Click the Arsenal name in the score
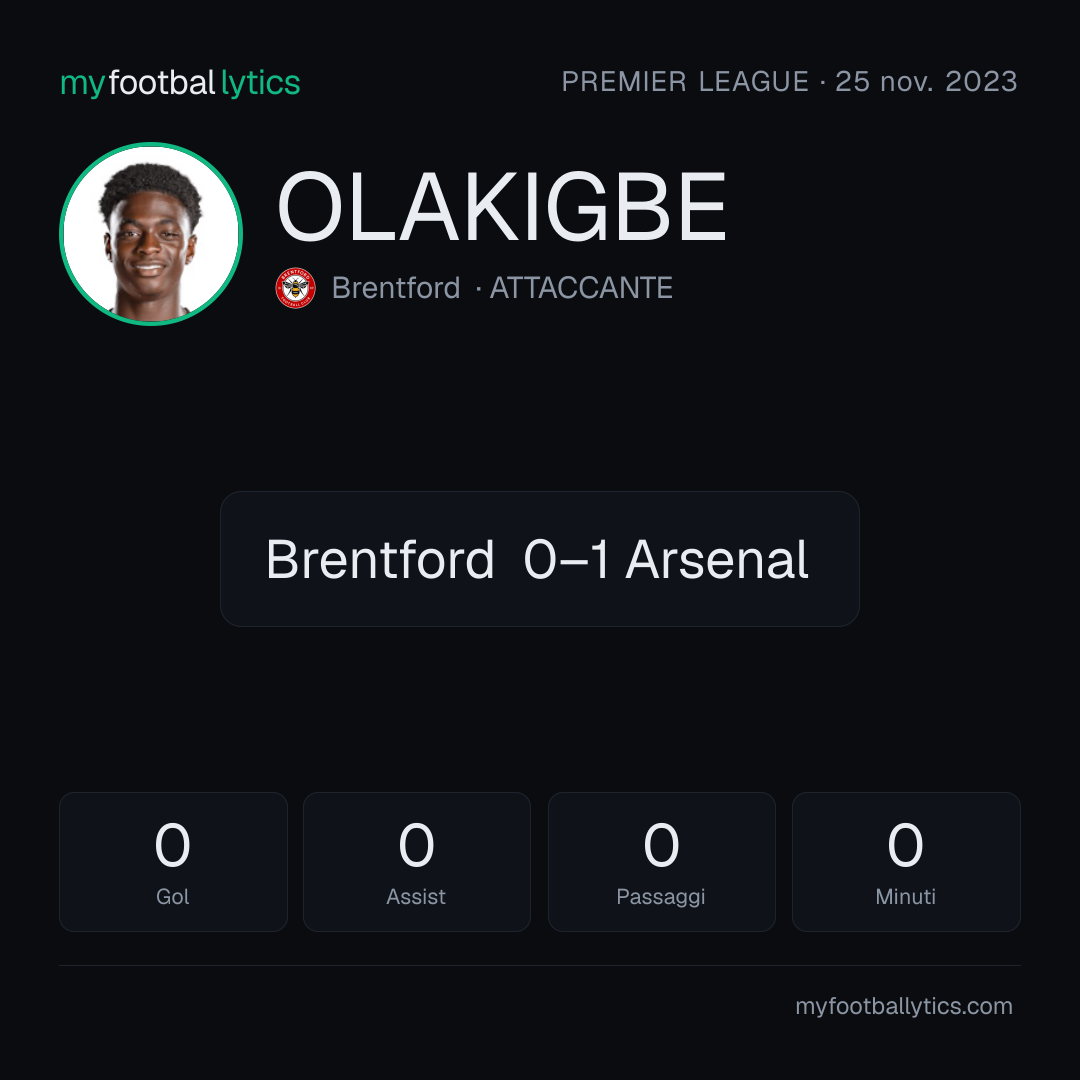 pos(716,559)
